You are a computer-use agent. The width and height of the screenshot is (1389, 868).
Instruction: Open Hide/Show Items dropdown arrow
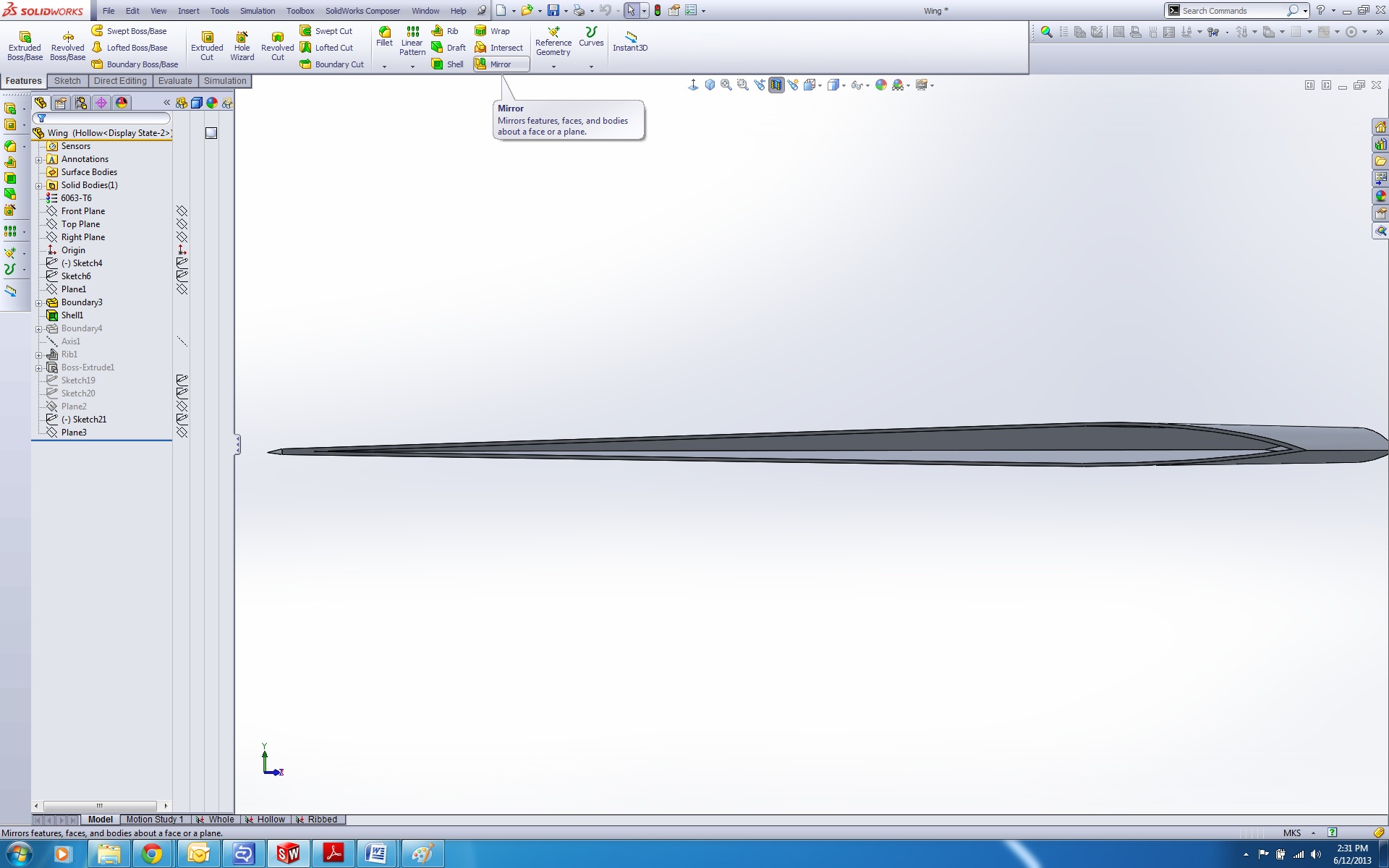867,86
